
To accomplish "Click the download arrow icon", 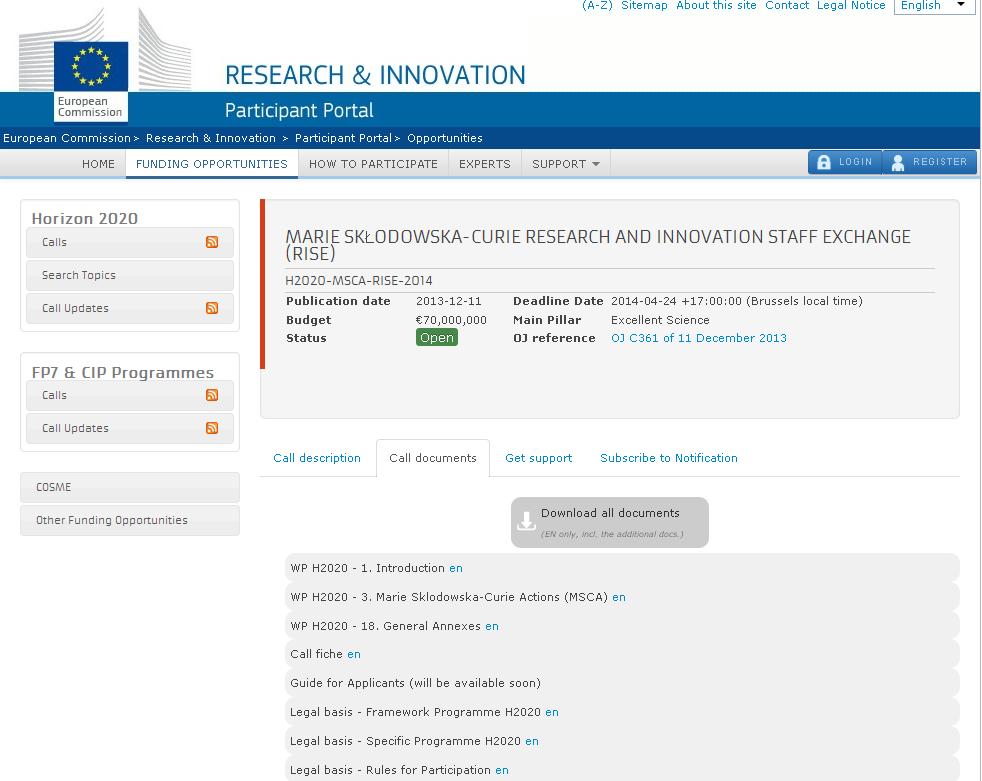I will [x=526, y=521].
